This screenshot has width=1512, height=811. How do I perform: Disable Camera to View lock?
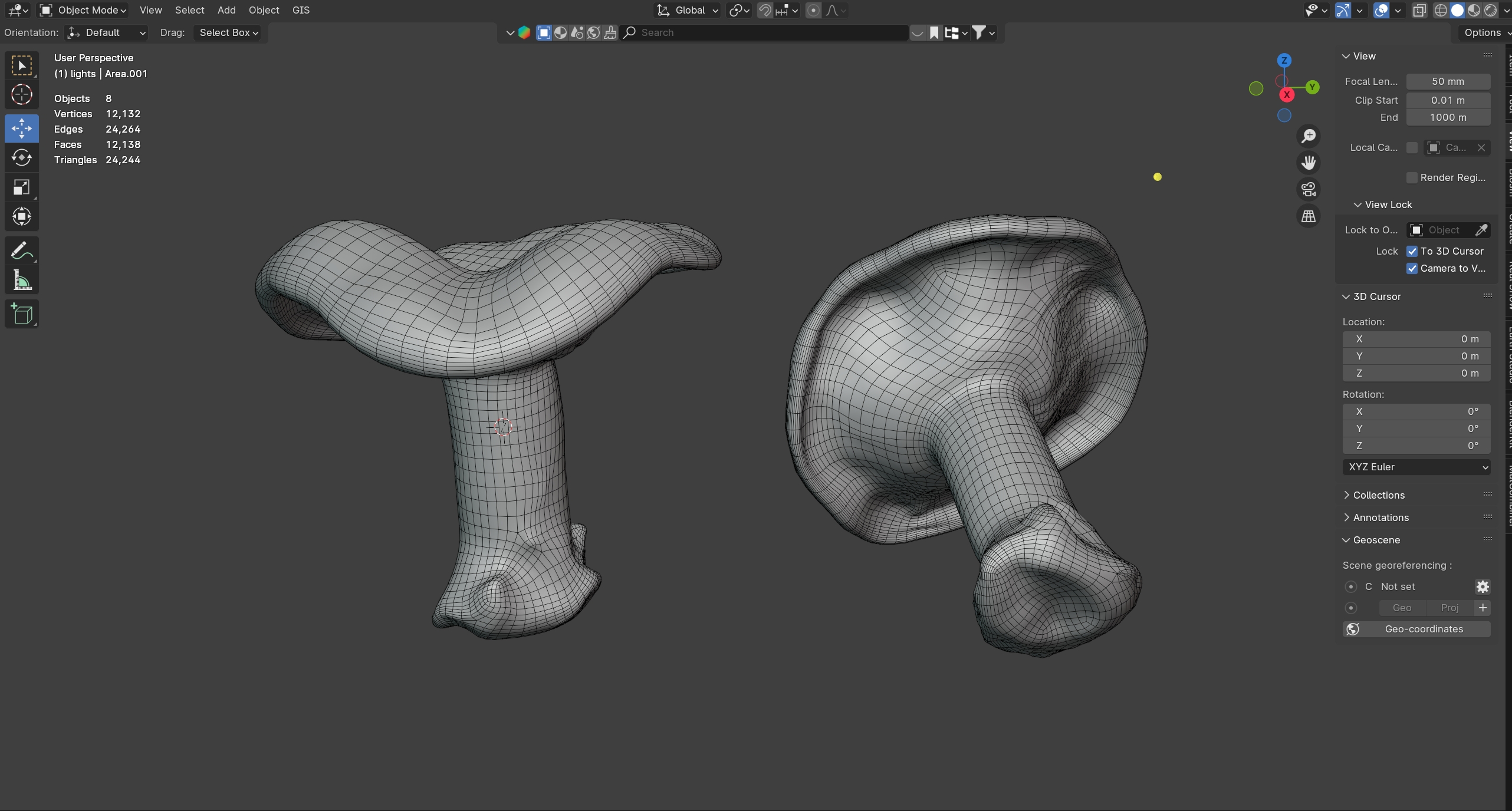click(x=1412, y=268)
